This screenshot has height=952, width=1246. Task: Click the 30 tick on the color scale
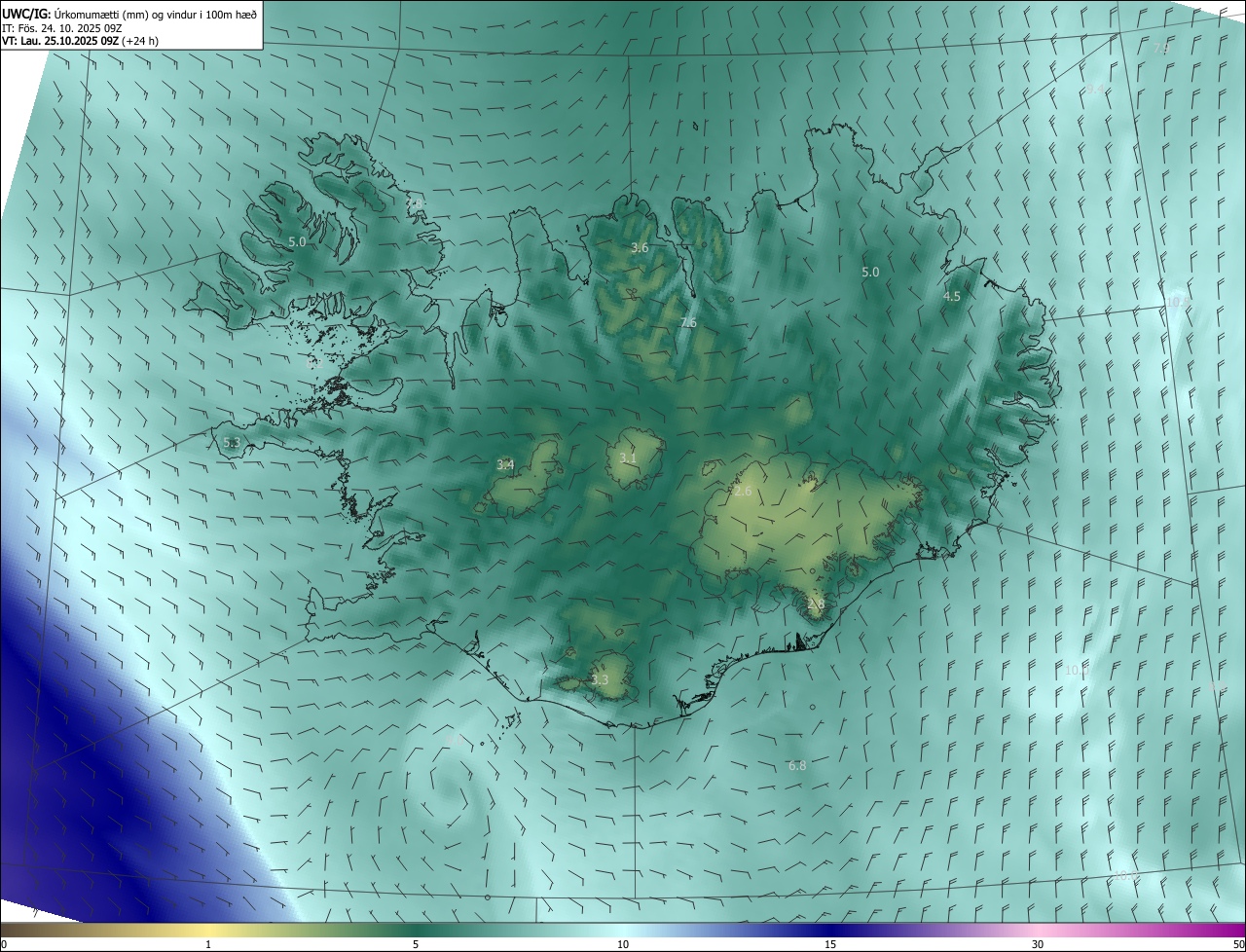(x=1038, y=944)
